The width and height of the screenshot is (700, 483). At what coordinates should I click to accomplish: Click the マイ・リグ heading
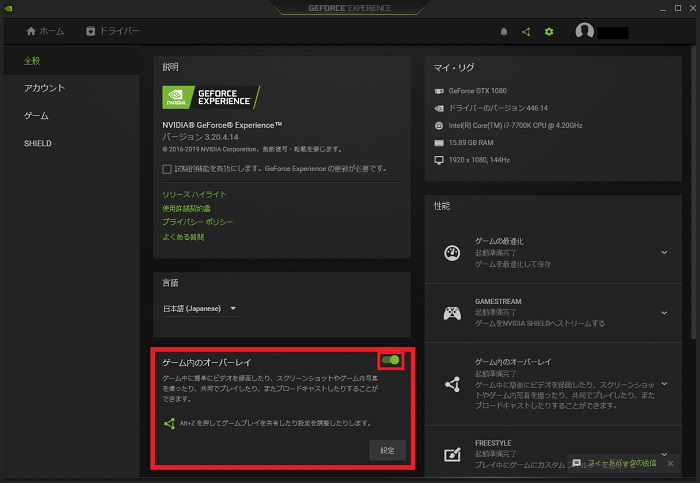[x=454, y=68]
